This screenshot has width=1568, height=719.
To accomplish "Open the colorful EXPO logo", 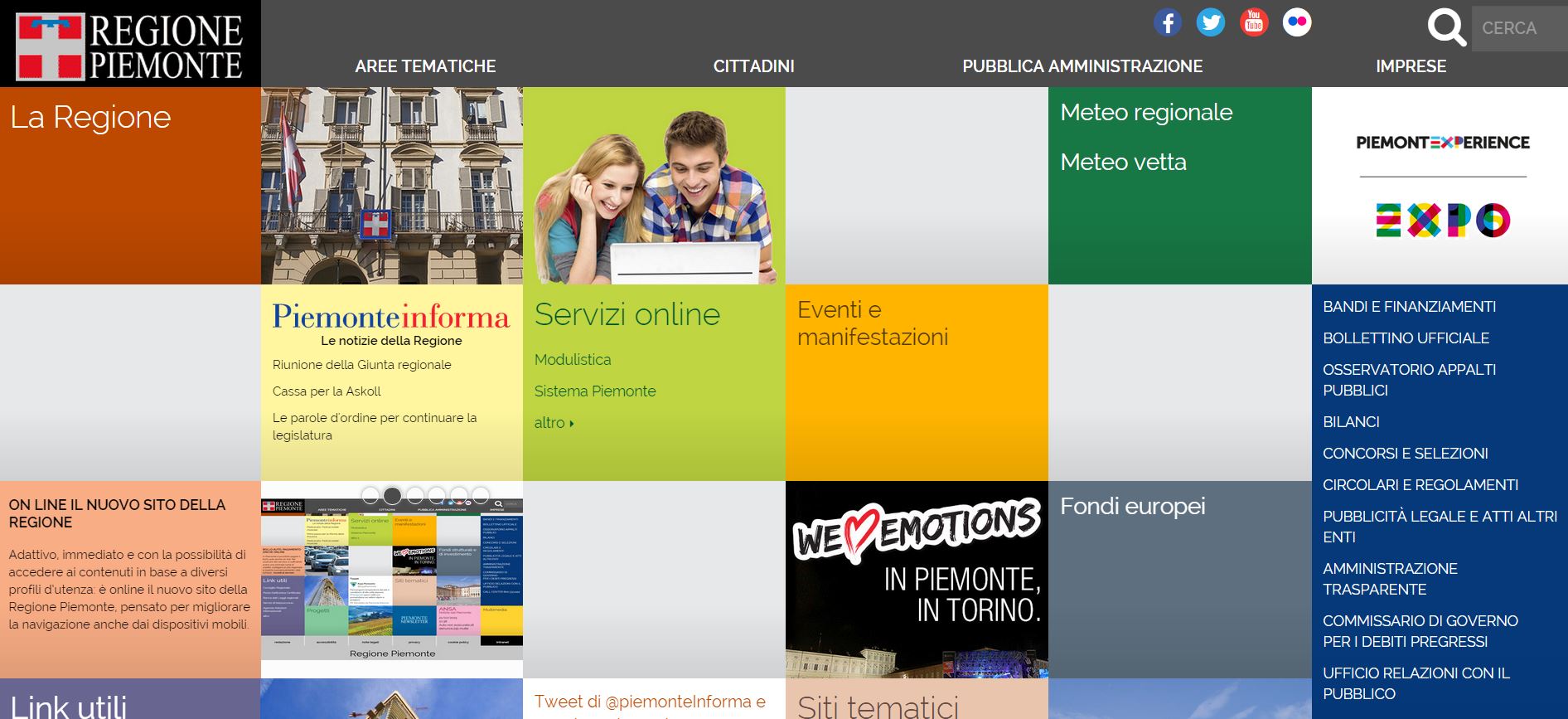I will 1443,221.
